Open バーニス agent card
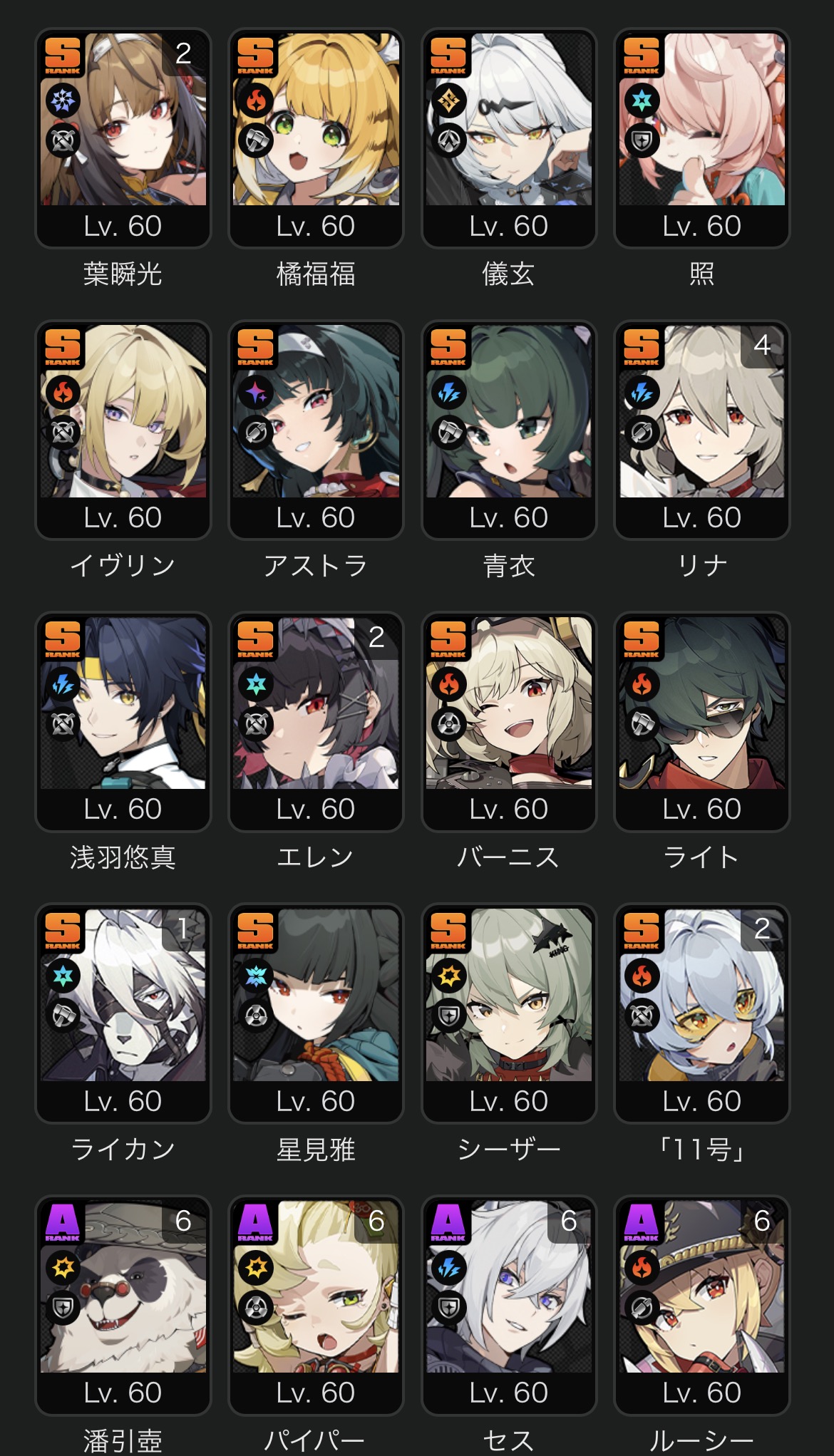The width and height of the screenshot is (834, 1456). pyautogui.click(x=509, y=721)
